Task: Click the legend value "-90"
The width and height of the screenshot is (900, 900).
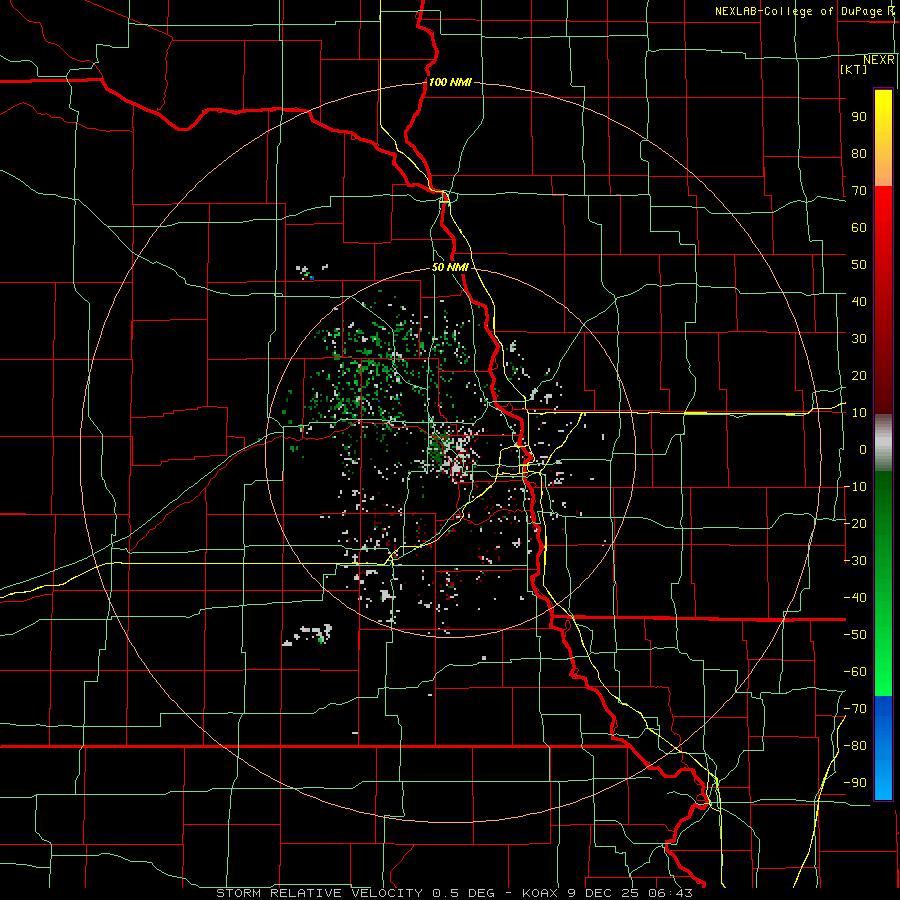Action: pos(855,783)
